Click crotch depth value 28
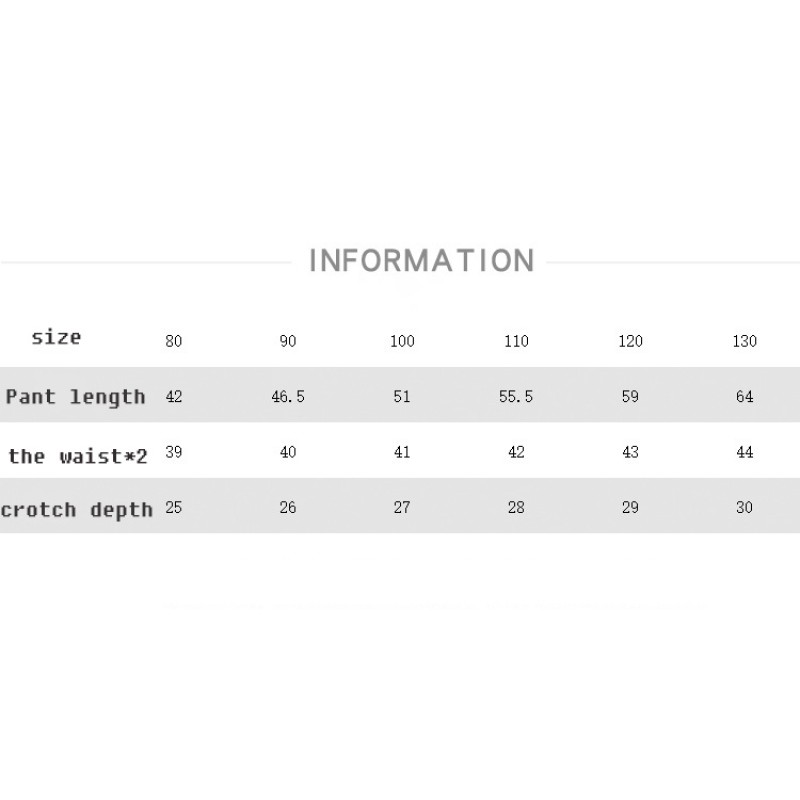Screen dimensions: 800x800 516,508
